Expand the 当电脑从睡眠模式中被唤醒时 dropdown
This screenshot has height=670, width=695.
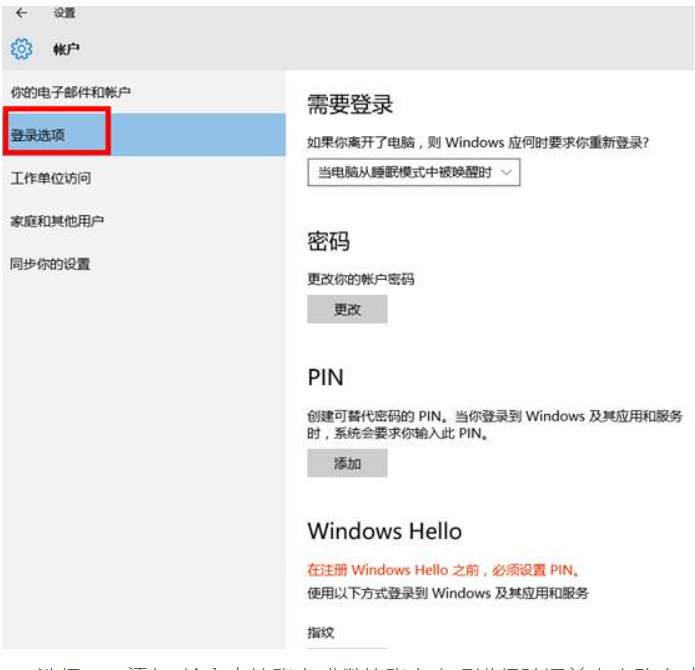(x=414, y=172)
